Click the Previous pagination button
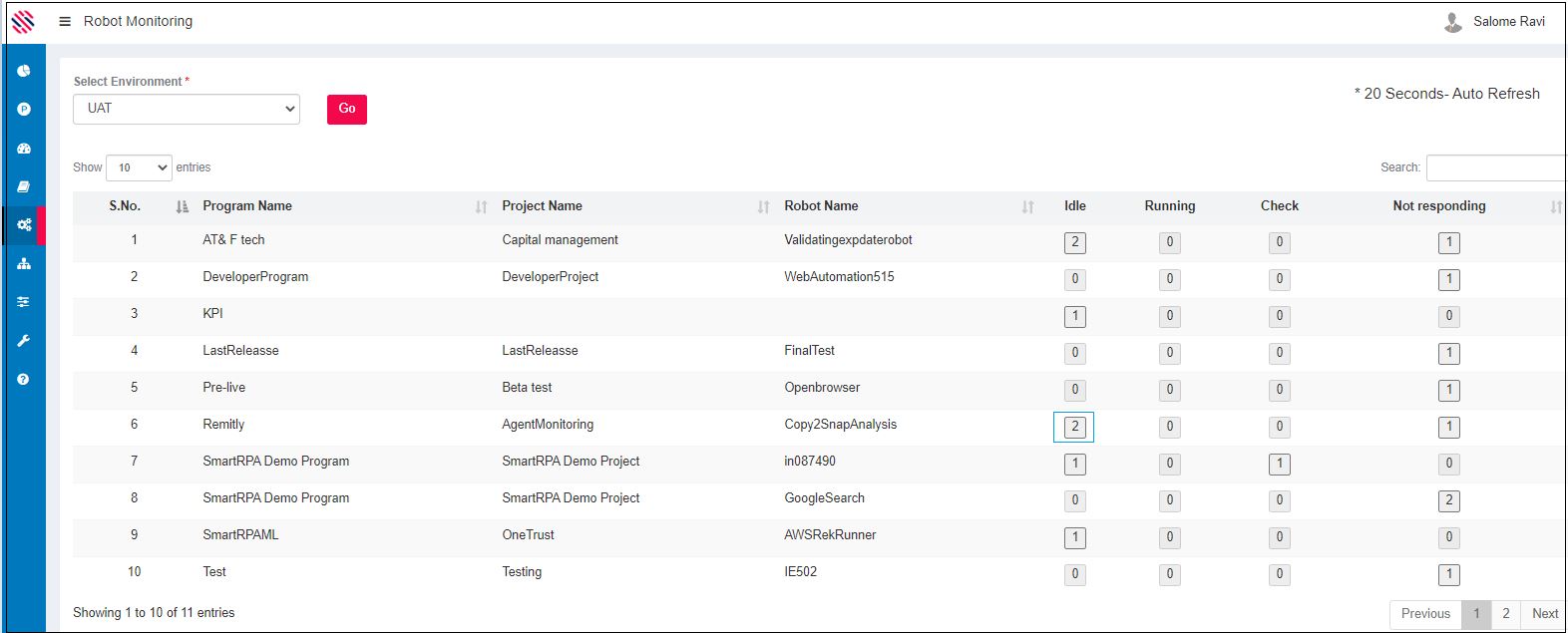1568x633 pixels. 1425,614
